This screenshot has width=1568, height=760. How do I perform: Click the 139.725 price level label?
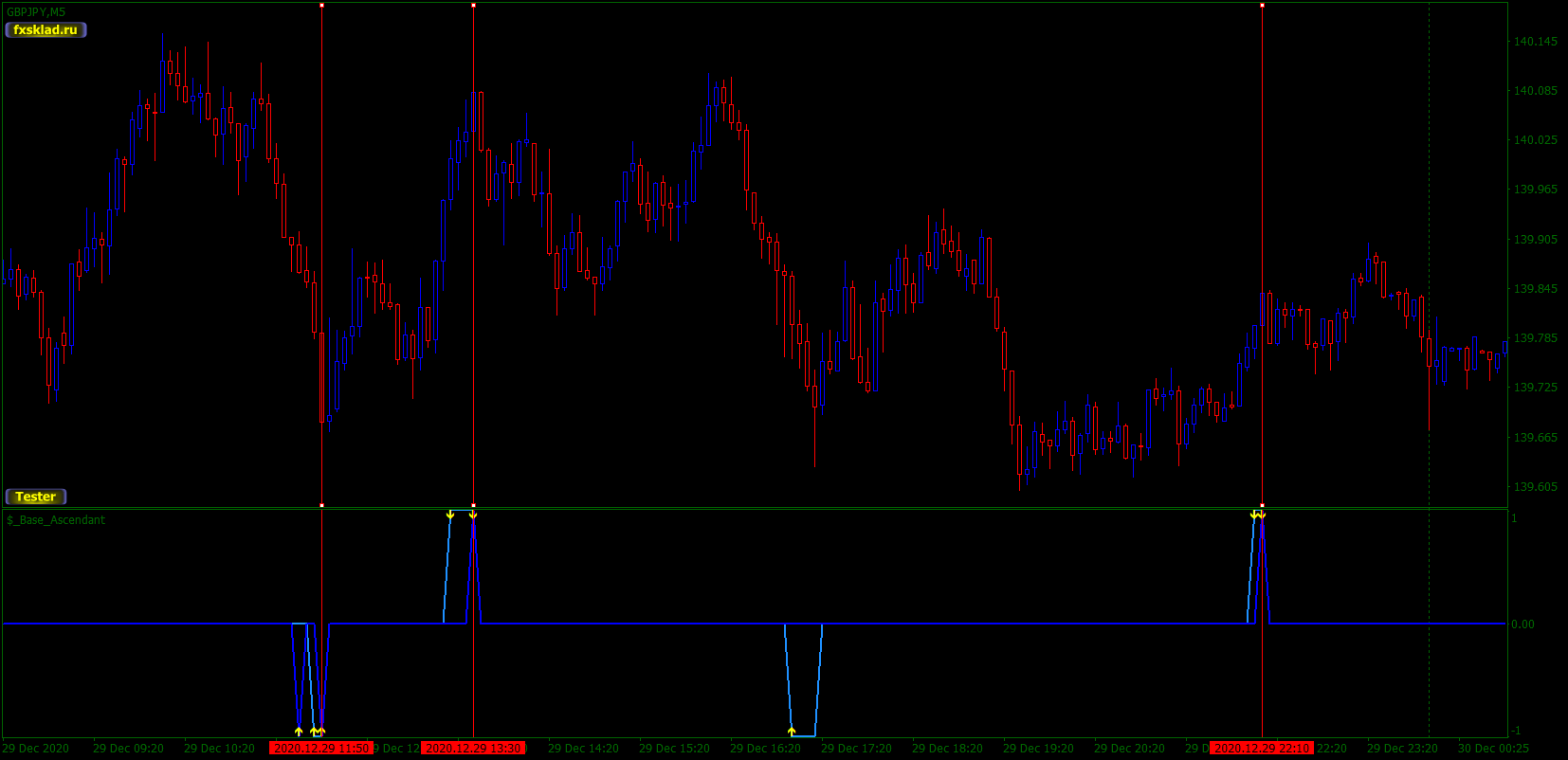1535,388
